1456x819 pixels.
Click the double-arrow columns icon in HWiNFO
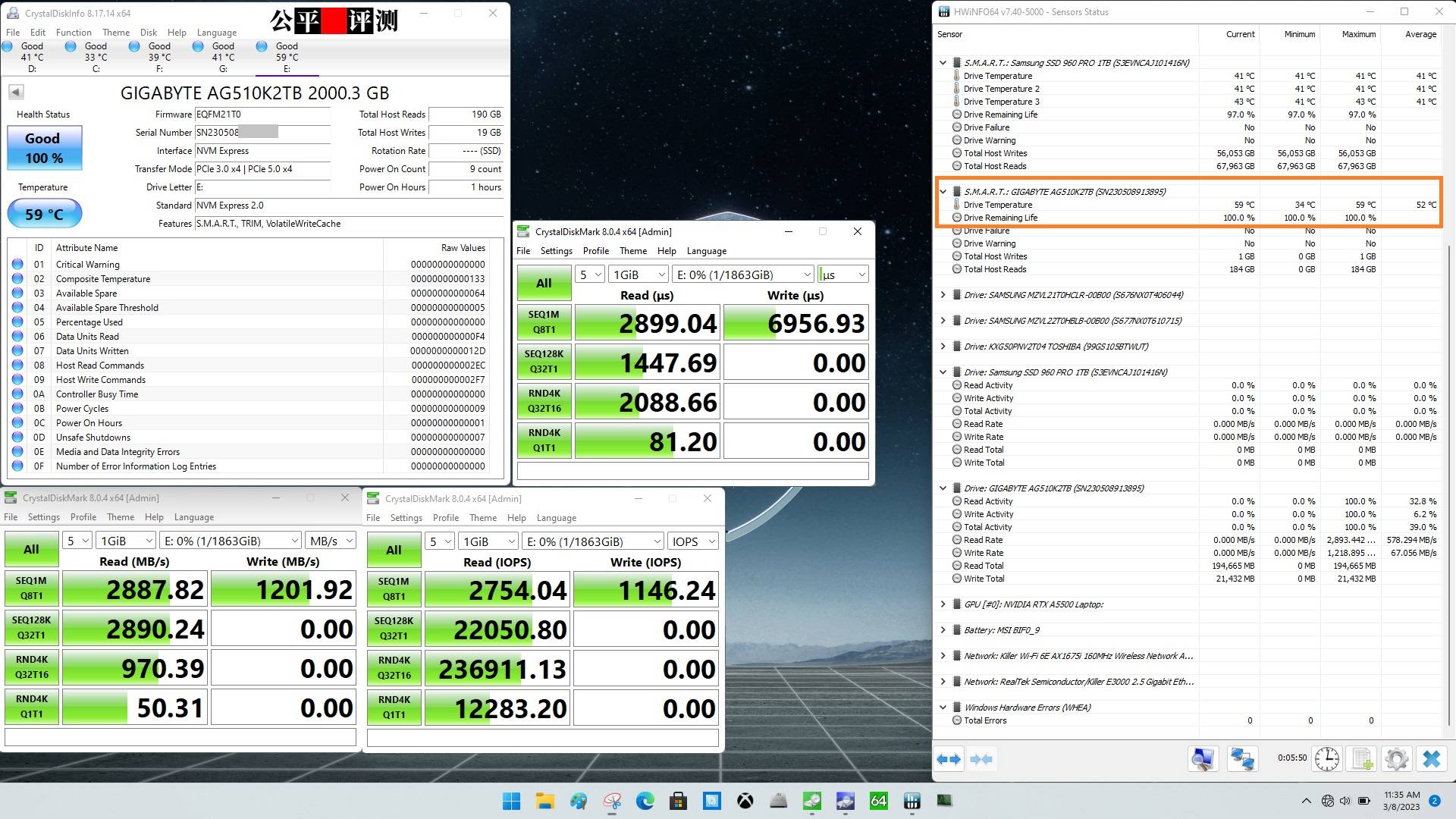(949, 759)
